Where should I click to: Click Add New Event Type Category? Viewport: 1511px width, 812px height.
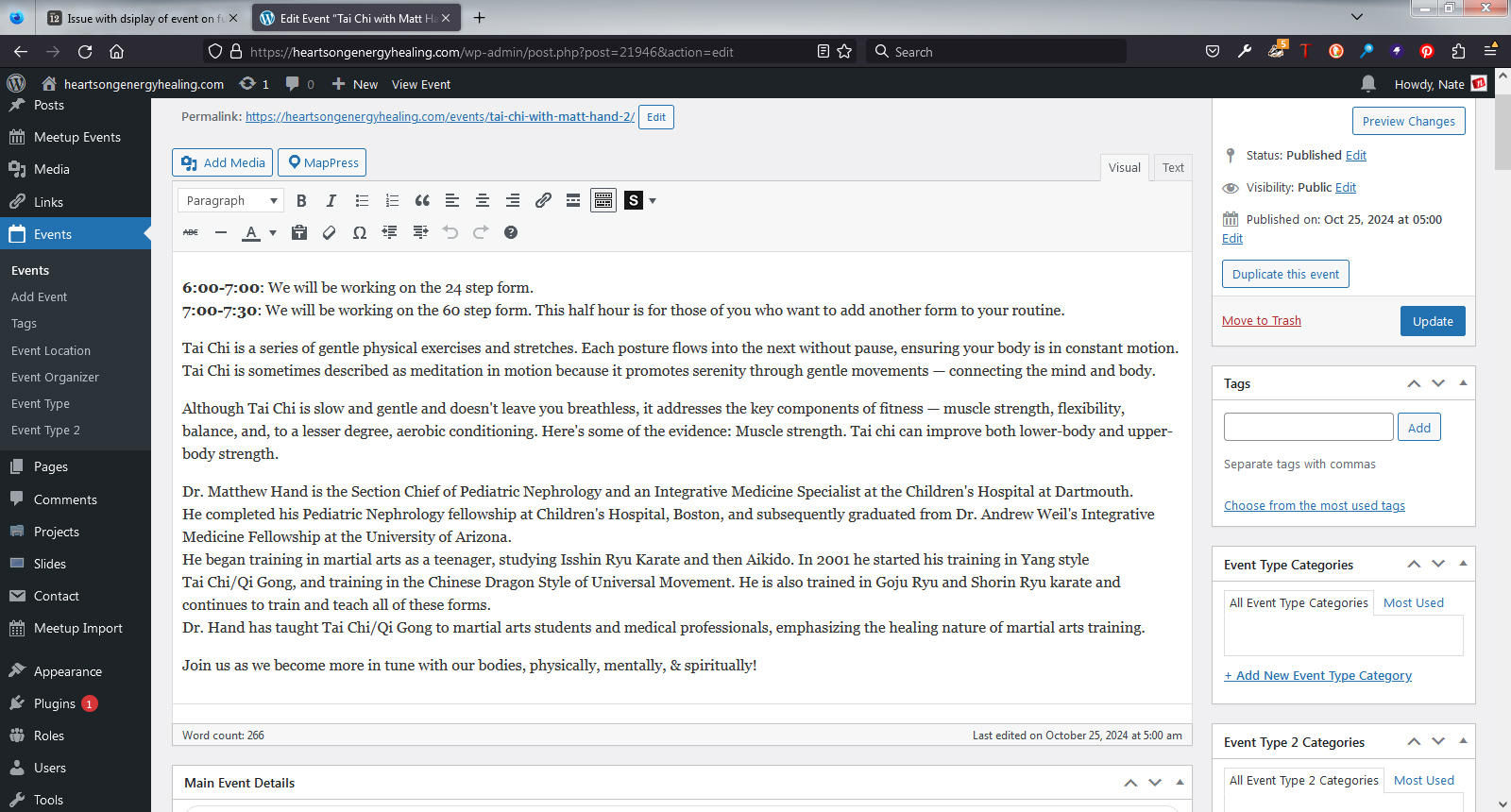coord(1318,675)
